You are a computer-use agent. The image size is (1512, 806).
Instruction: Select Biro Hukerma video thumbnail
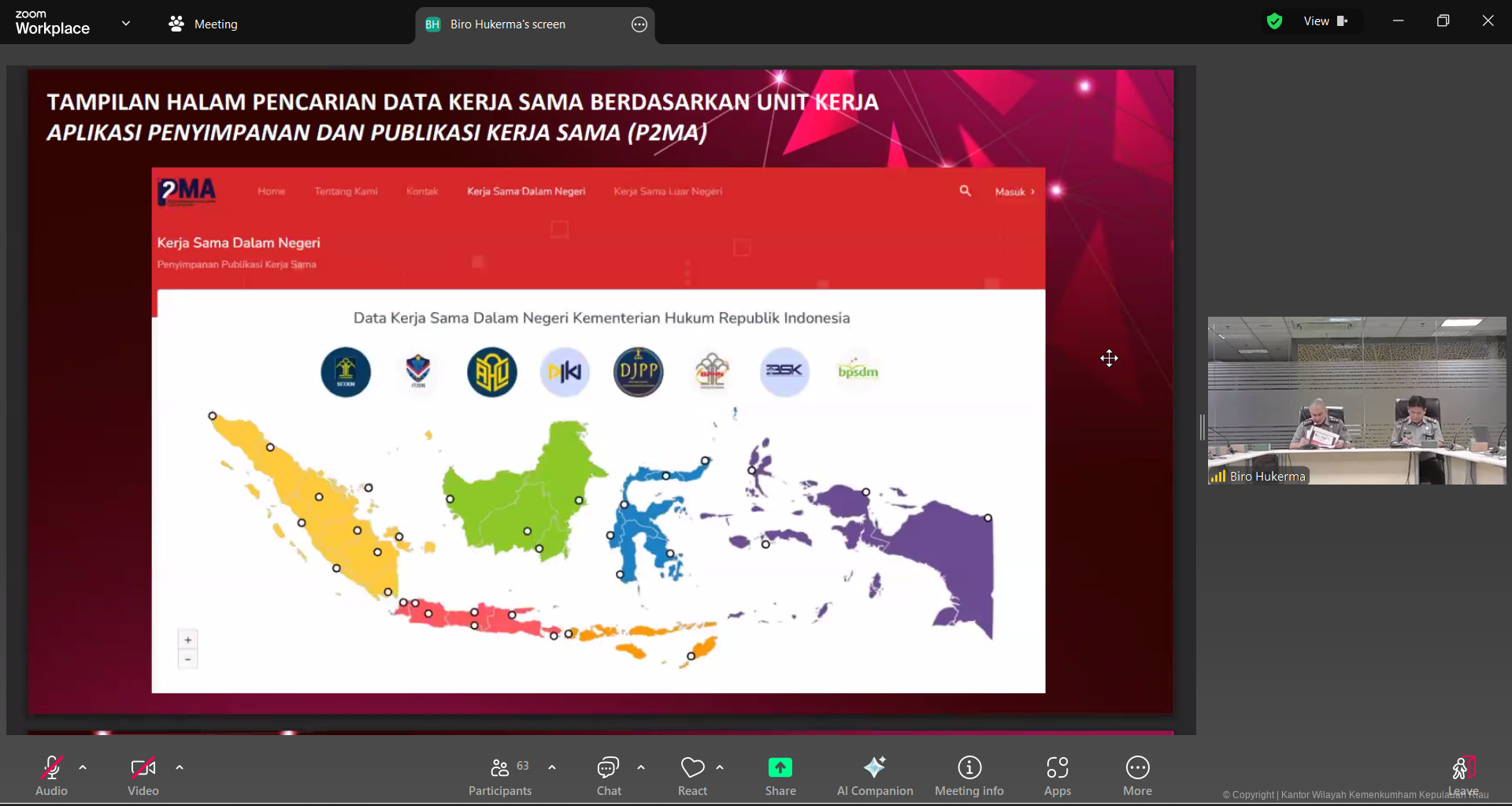coord(1356,400)
